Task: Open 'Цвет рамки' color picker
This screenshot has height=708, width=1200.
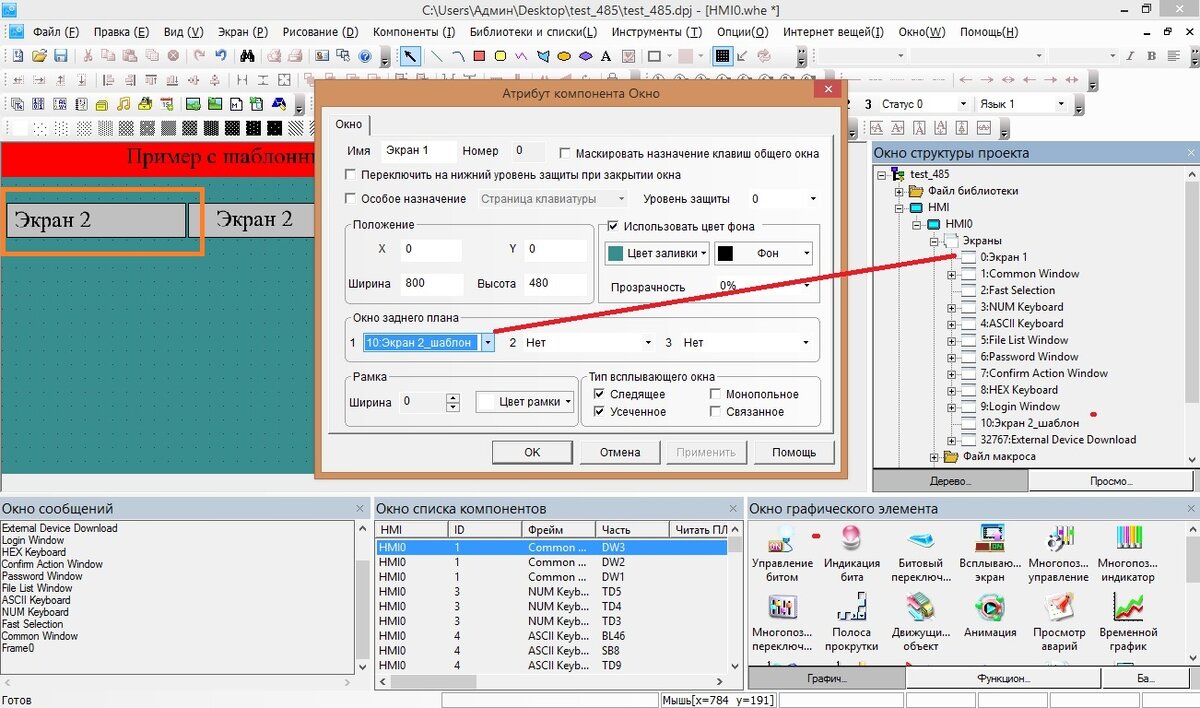Action: 525,402
